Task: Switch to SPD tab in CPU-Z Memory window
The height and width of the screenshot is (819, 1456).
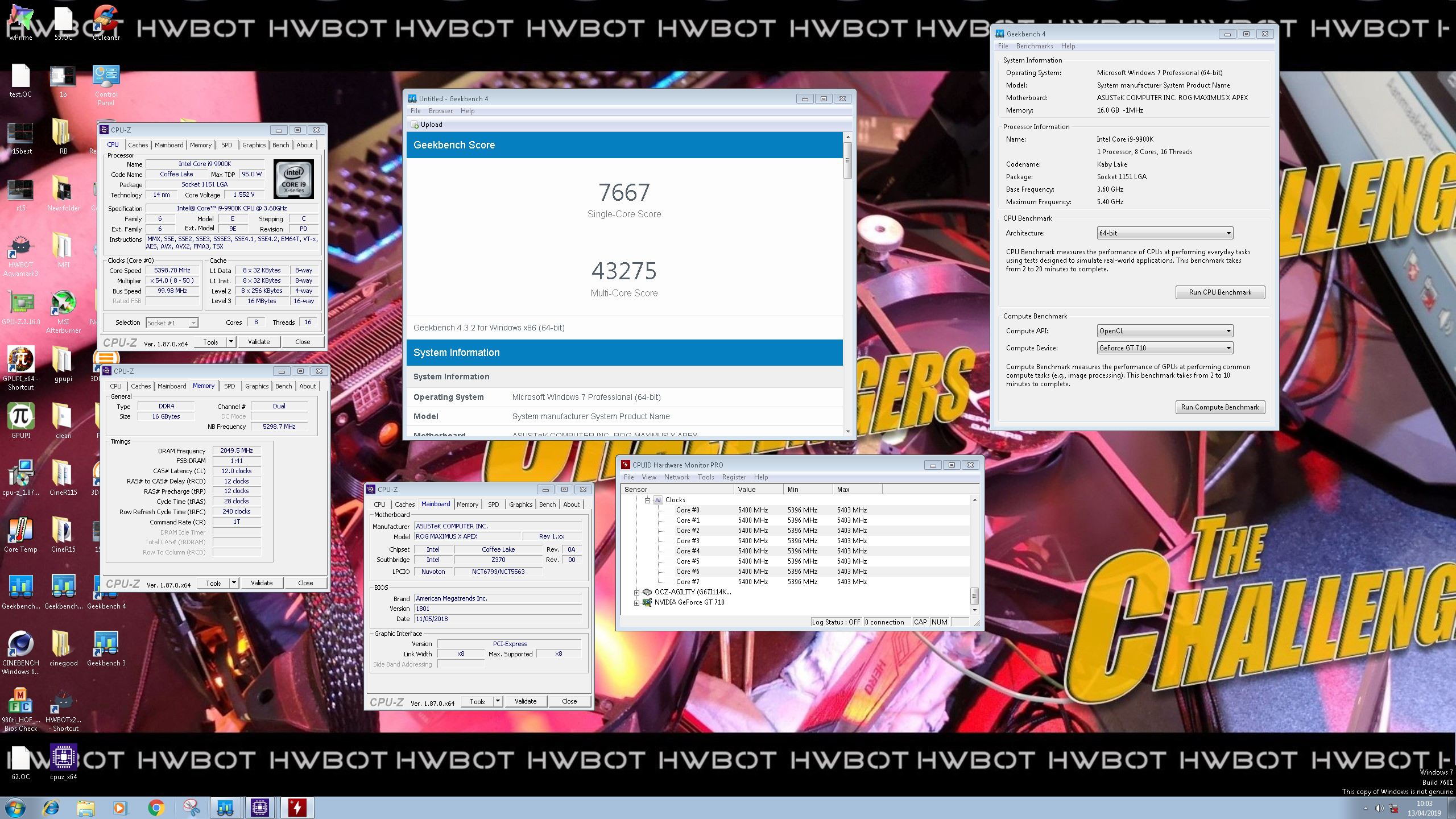Action: (229, 386)
